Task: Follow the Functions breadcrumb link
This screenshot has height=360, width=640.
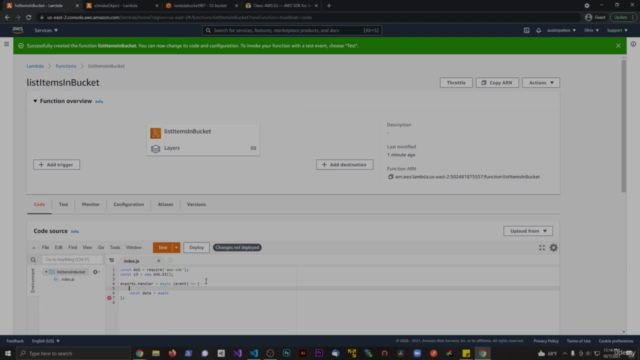Action: [x=66, y=66]
